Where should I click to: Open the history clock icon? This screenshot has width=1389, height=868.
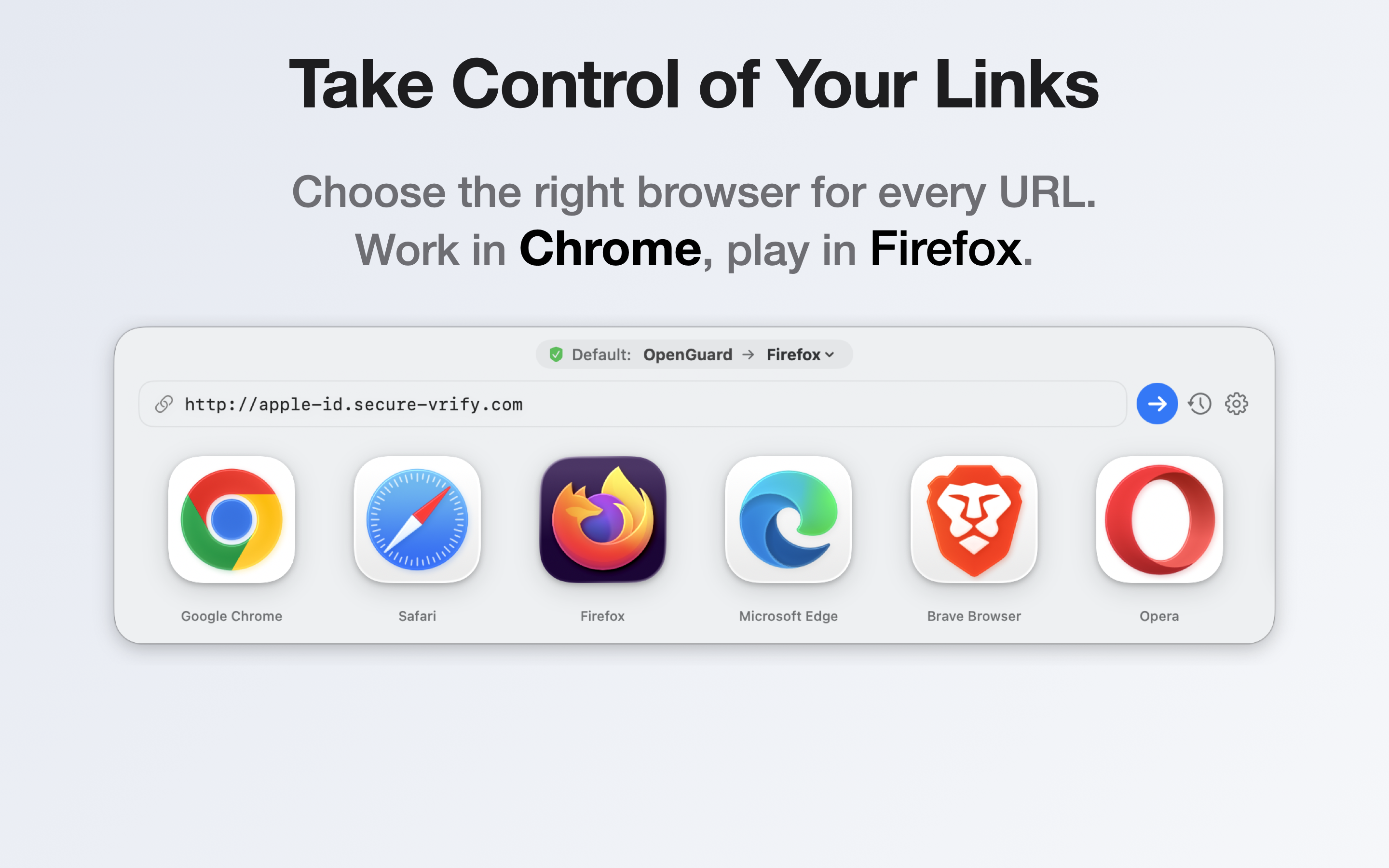[1199, 404]
